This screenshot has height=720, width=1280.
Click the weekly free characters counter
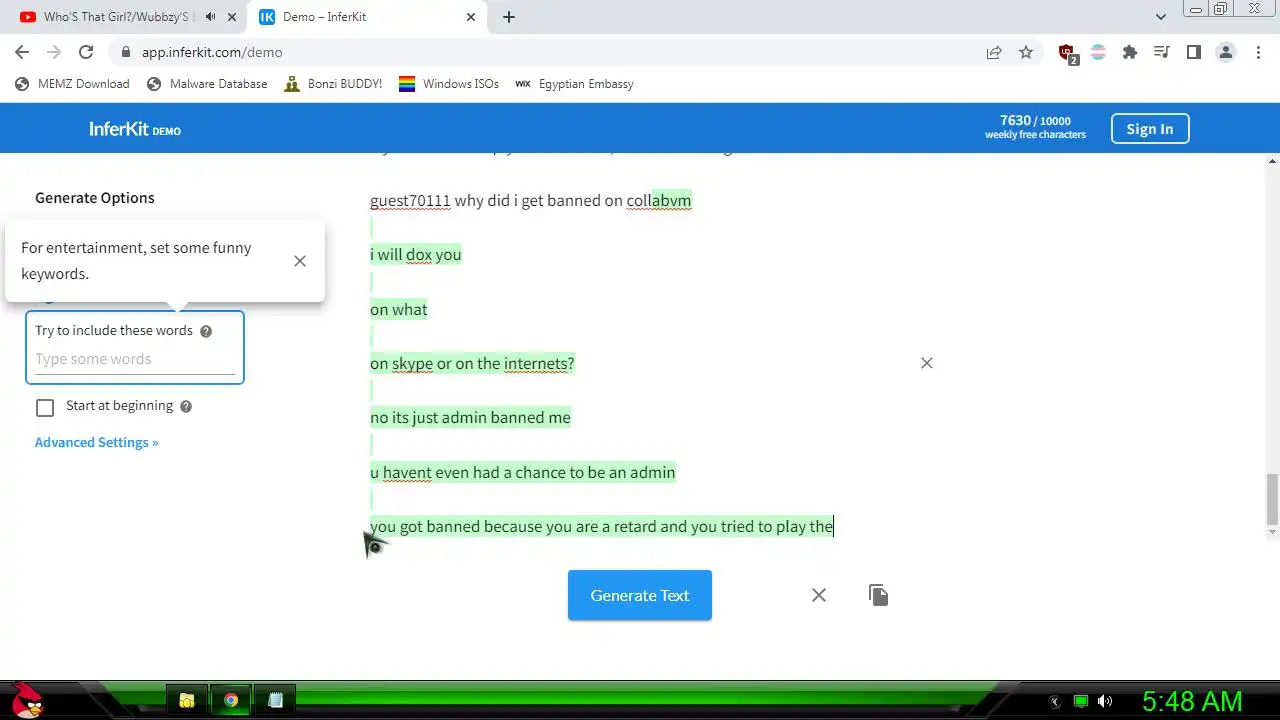[x=1035, y=127]
